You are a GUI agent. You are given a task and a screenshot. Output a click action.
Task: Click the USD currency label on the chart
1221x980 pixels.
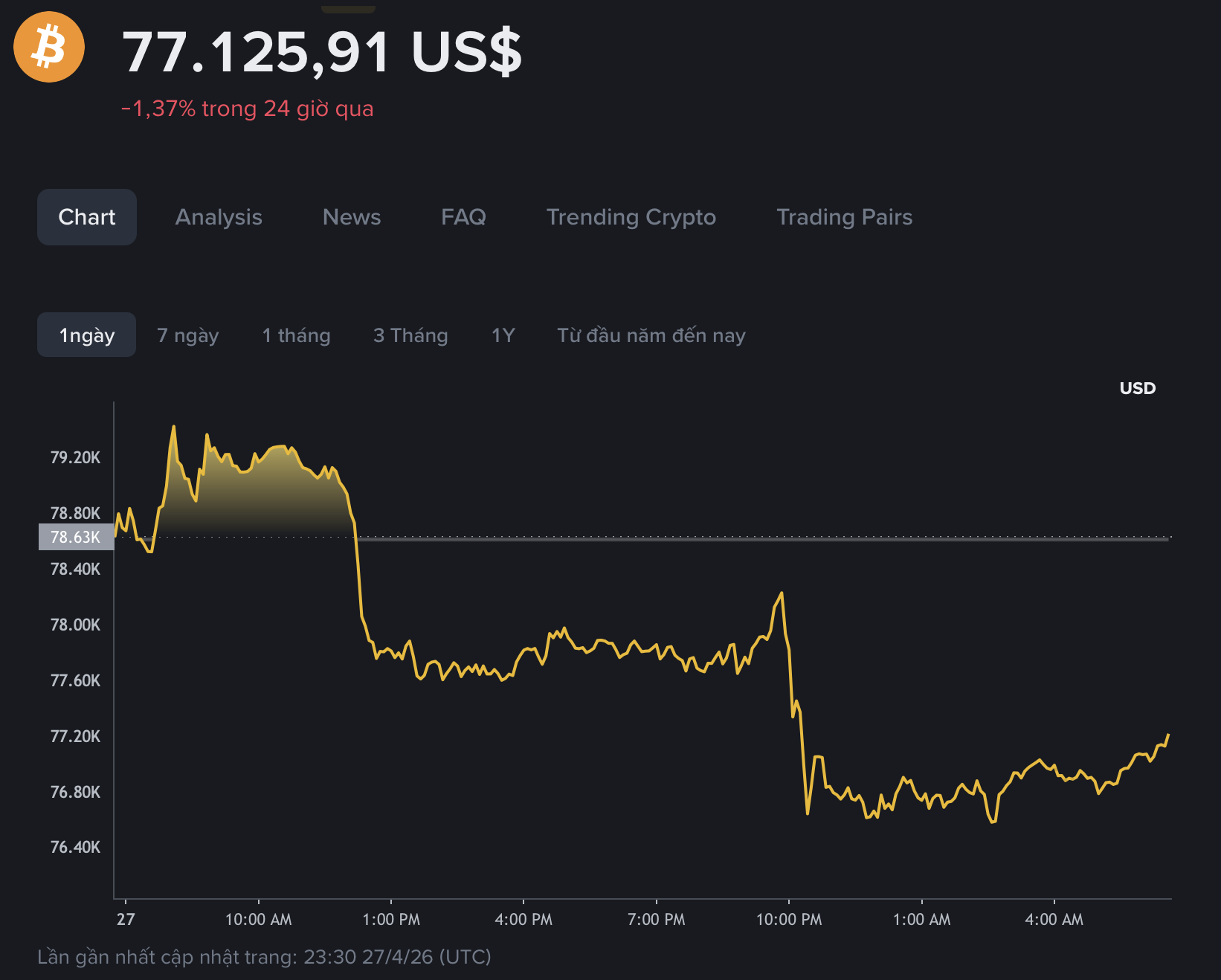[x=1136, y=387]
